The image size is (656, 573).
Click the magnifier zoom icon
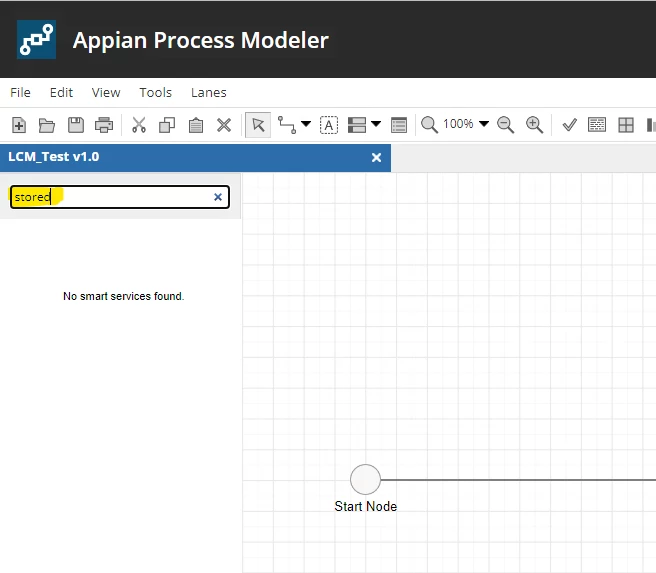point(429,125)
